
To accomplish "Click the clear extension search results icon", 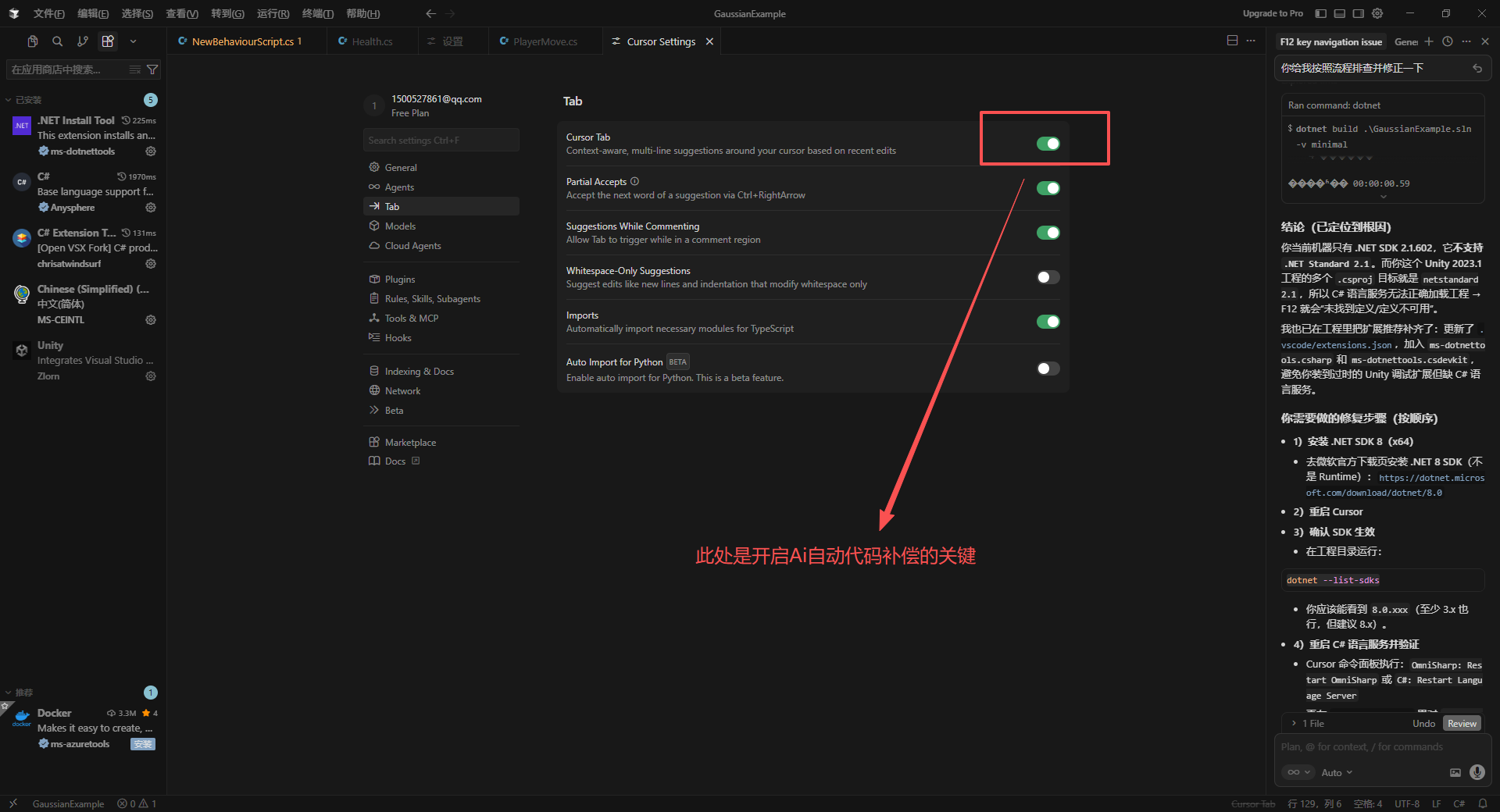I will (135, 69).
